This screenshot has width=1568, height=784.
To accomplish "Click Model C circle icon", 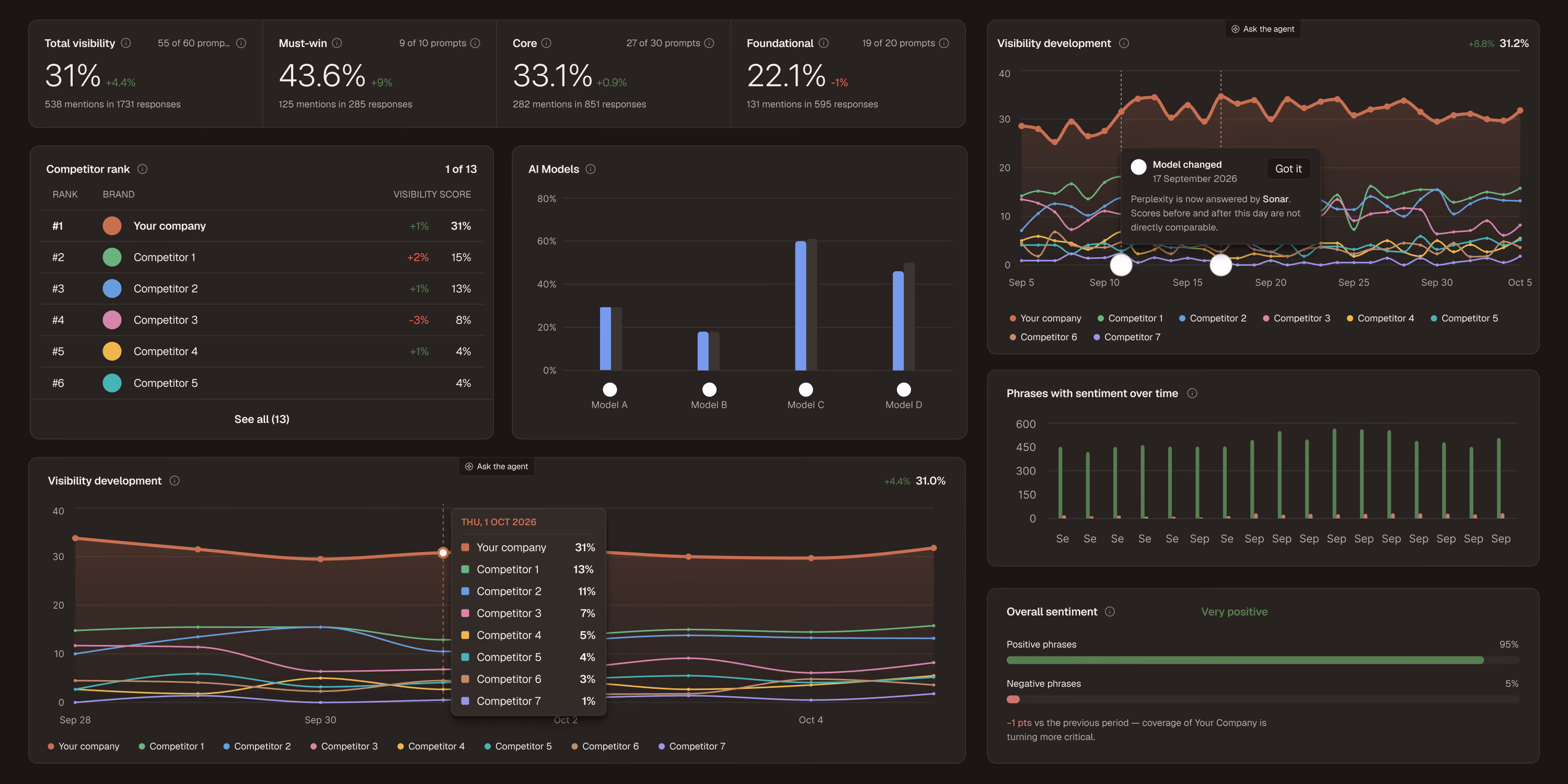I will 806,389.
